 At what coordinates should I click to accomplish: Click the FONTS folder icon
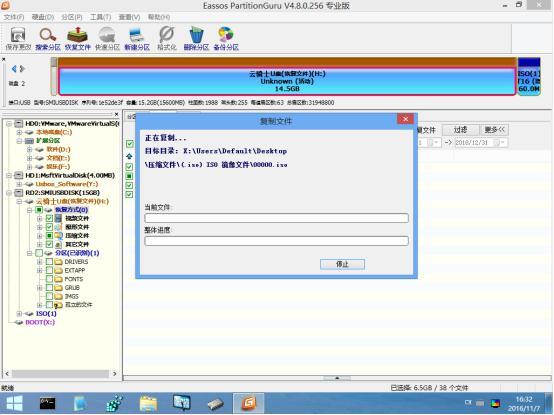pos(59,279)
